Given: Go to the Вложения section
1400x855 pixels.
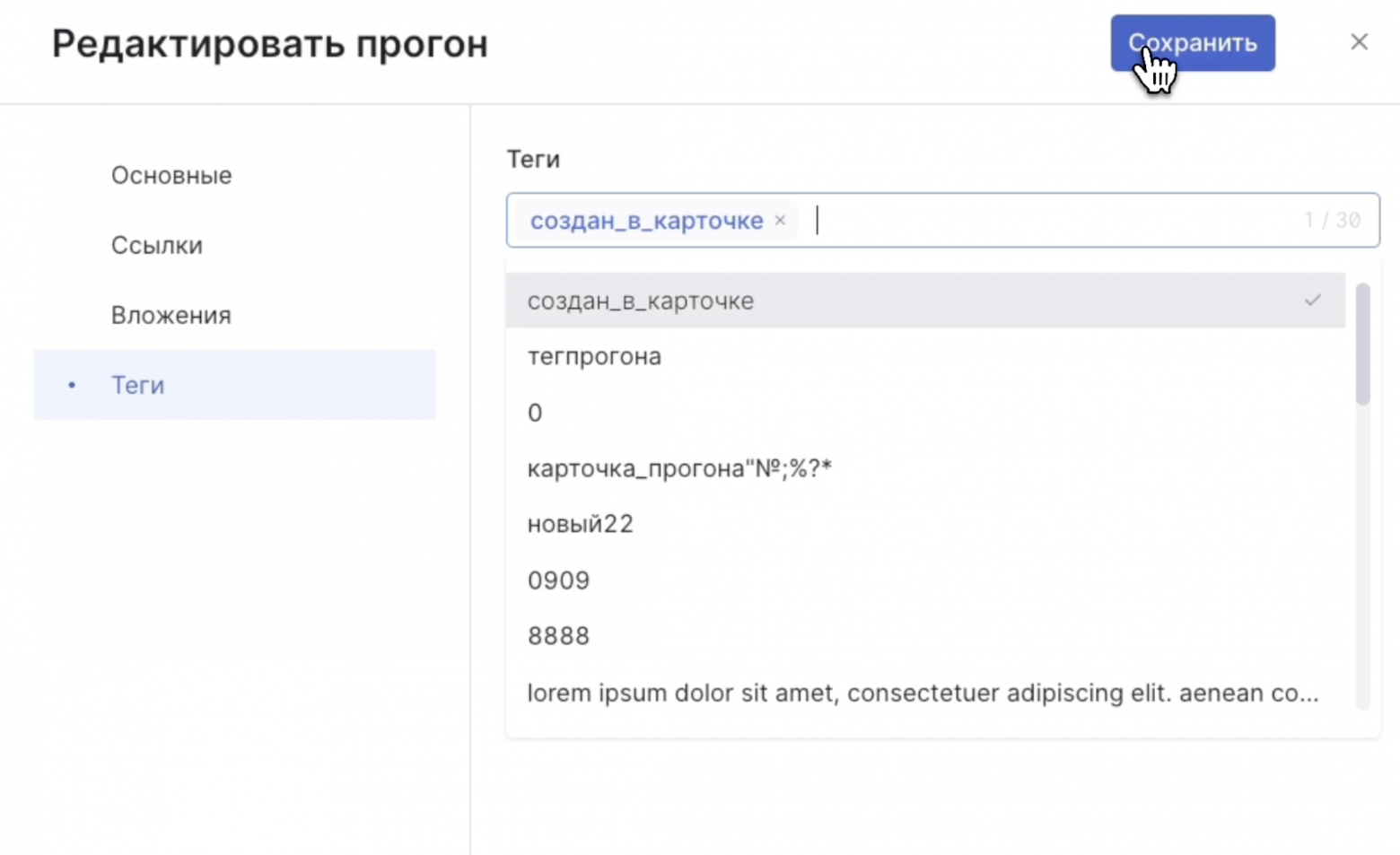Looking at the screenshot, I should tap(171, 315).
